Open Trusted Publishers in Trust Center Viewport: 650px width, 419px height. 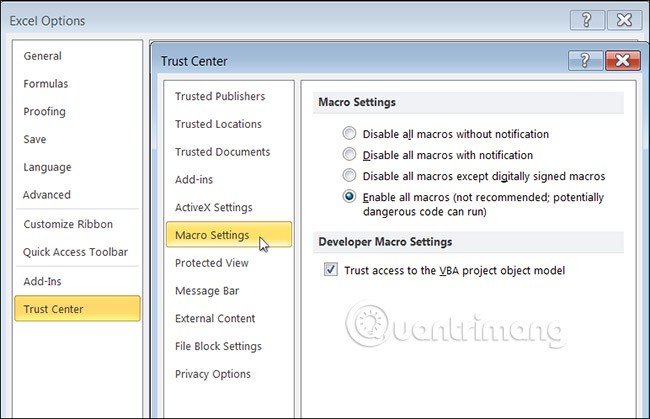click(x=220, y=97)
